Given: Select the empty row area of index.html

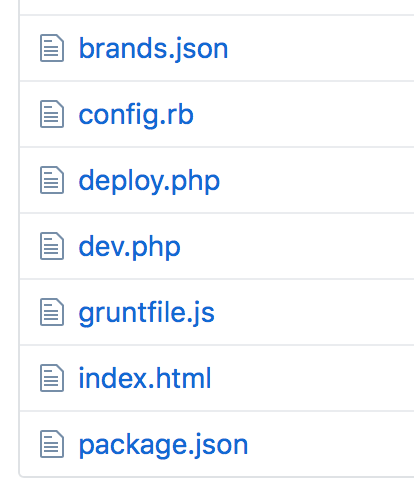Looking at the screenshot, I should [x=313, y=378].
